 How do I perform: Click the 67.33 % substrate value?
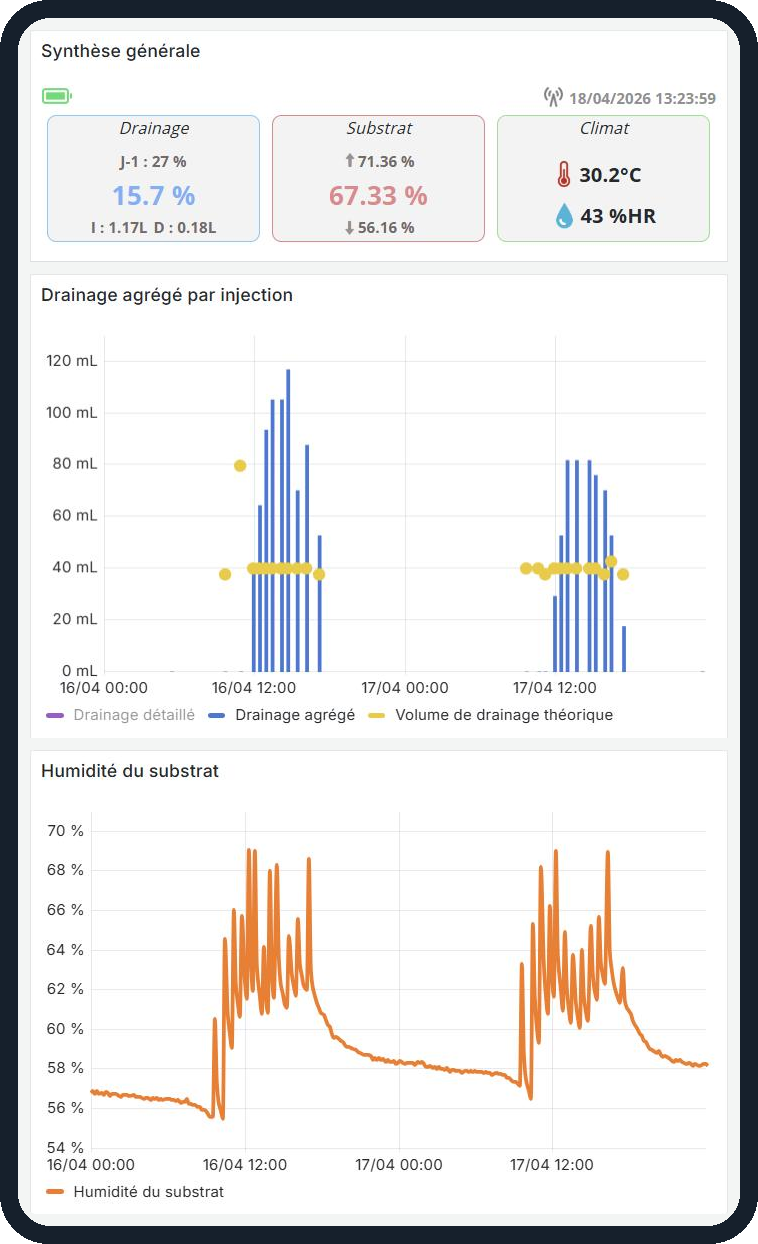click(x=379, y=195)
